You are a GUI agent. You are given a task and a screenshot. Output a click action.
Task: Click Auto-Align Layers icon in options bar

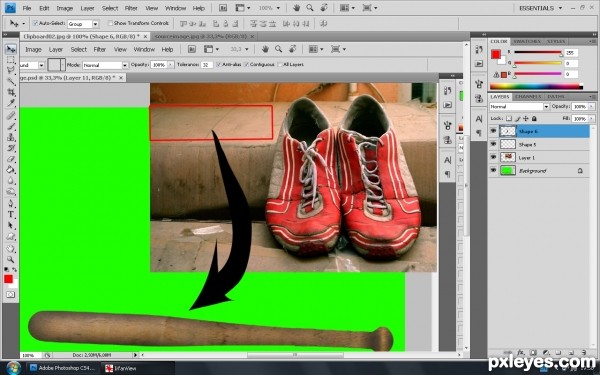[324, 23]
